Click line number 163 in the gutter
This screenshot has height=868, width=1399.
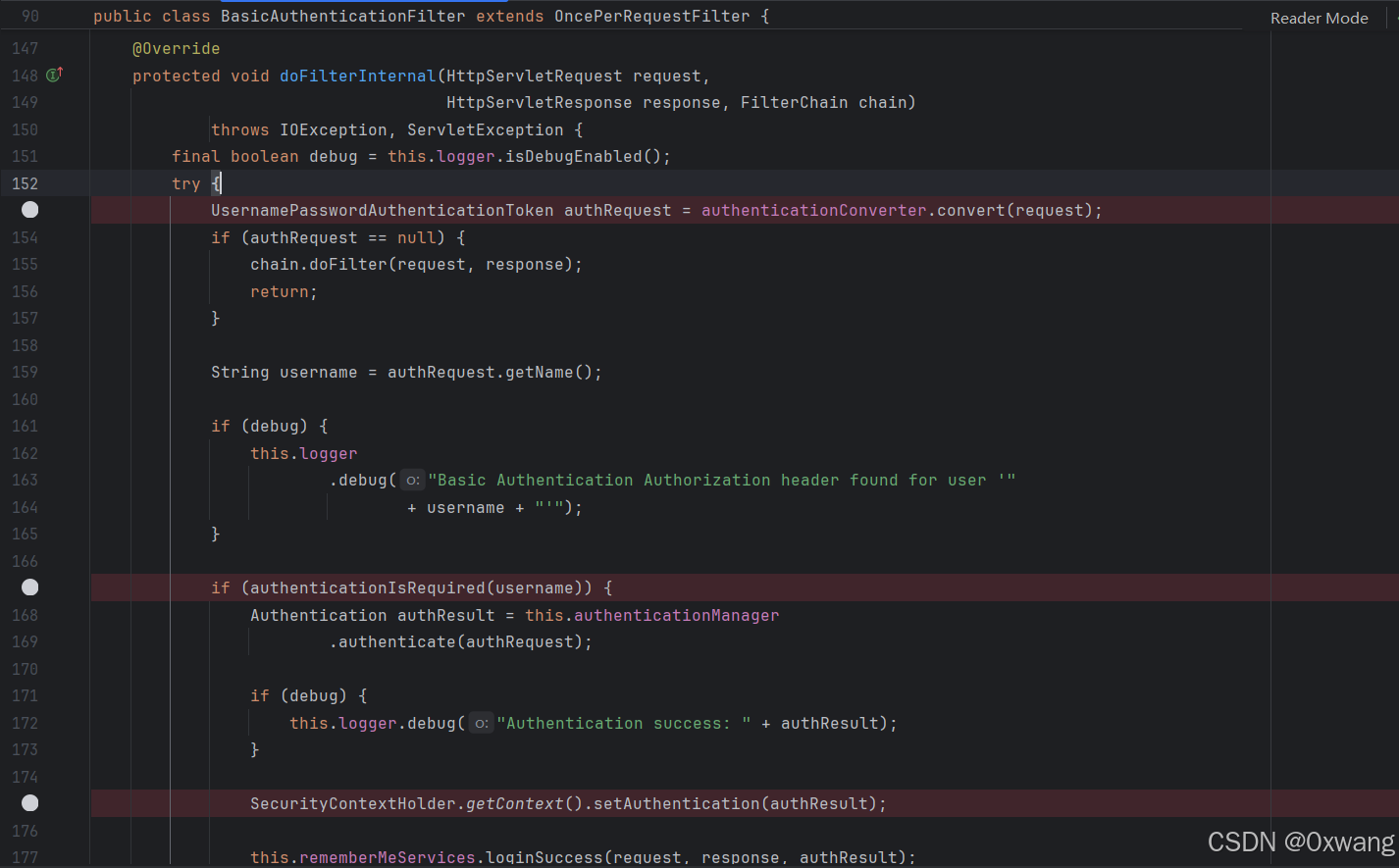pos(25,480)
